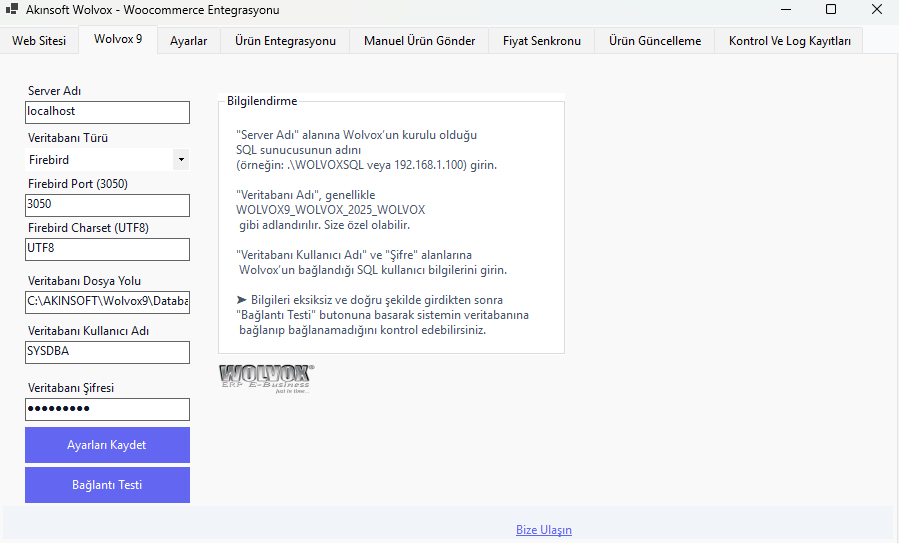
Task: Click the Firebird Charset (UTF8) label
Action: pos(88,228)
